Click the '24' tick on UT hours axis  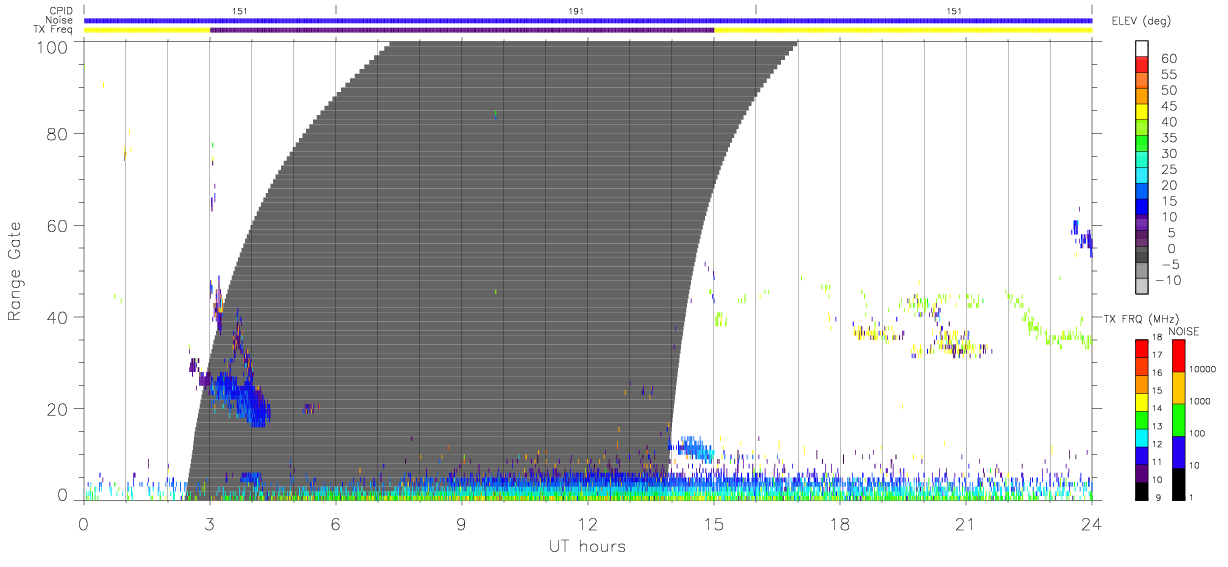[x=1092, y=523]
